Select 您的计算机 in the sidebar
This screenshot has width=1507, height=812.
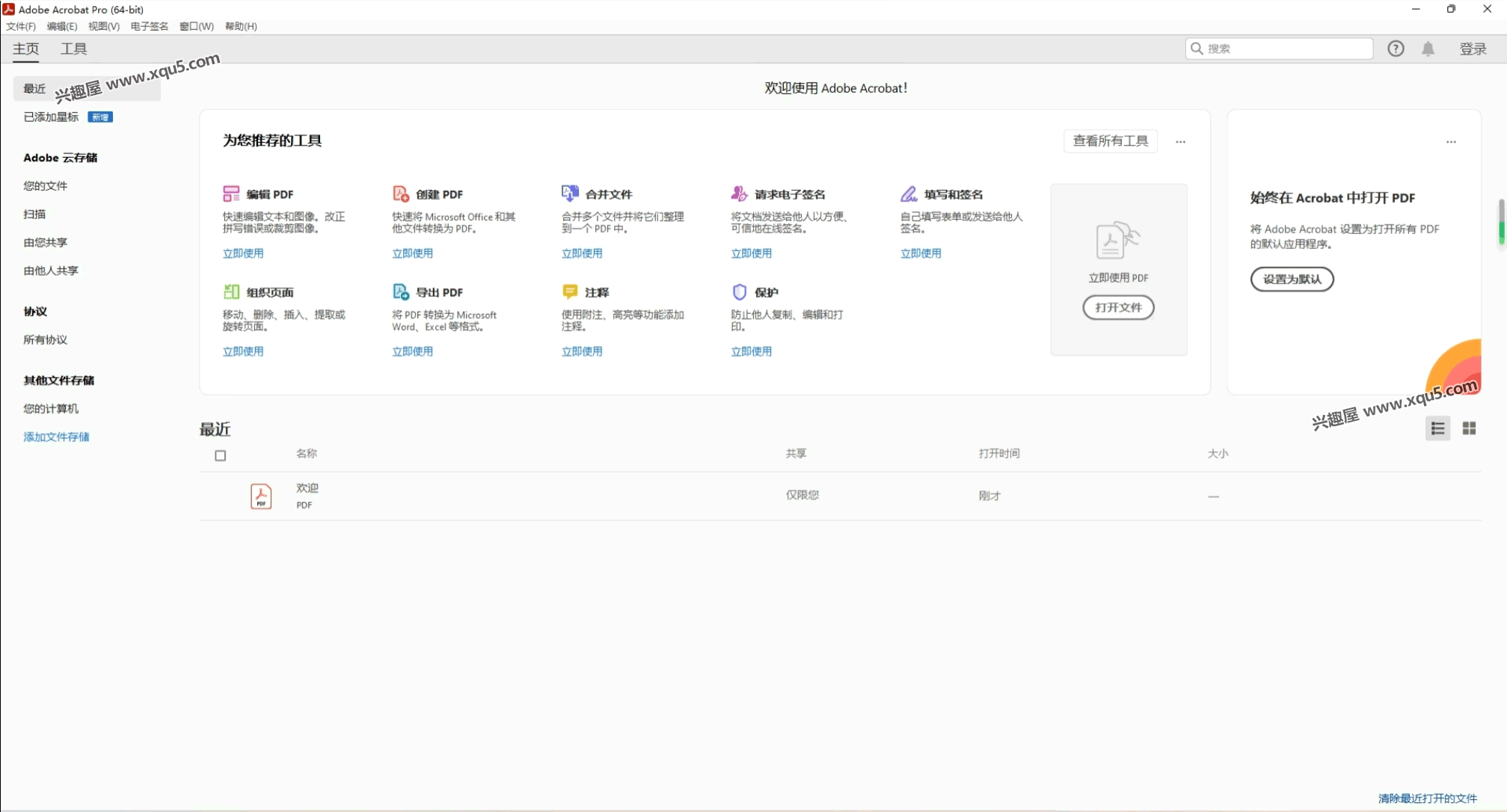tap(51, 408)
